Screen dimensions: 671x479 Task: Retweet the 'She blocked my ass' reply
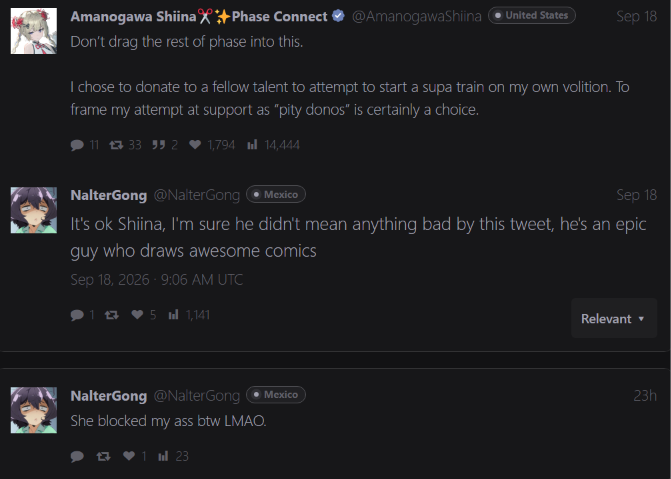point(103,456)
